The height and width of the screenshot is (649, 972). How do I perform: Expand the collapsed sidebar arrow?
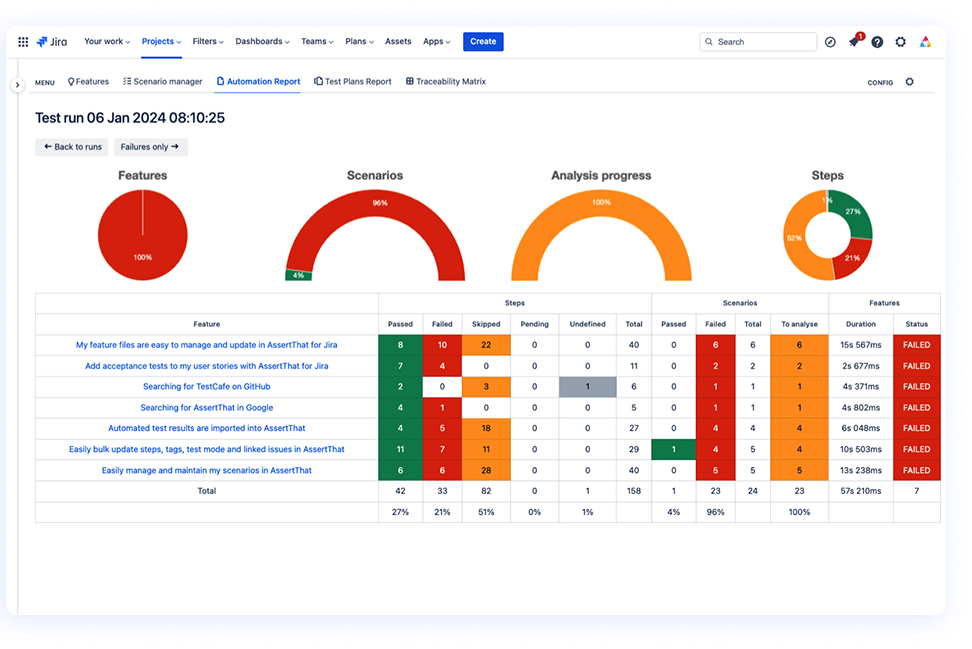pyautogui.click(x=17, y=85)
